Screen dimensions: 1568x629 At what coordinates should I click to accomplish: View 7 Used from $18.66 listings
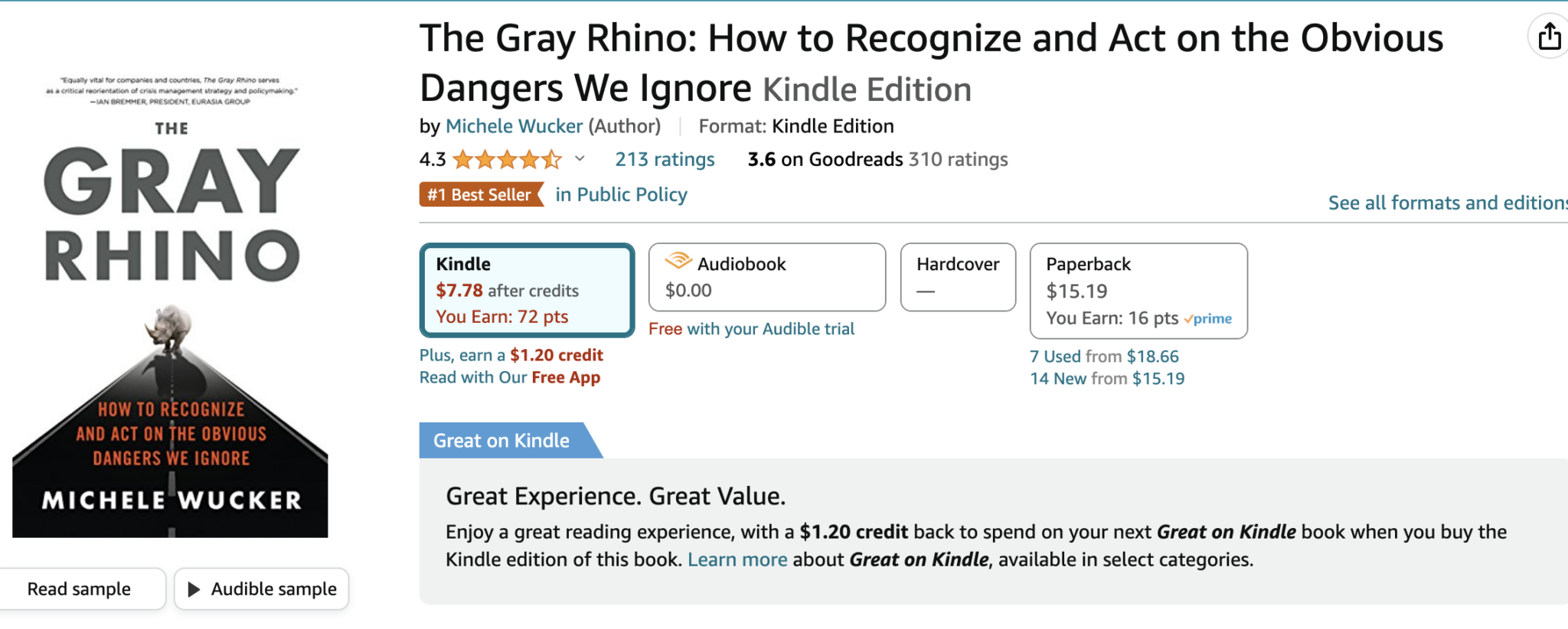[1104, 356]
